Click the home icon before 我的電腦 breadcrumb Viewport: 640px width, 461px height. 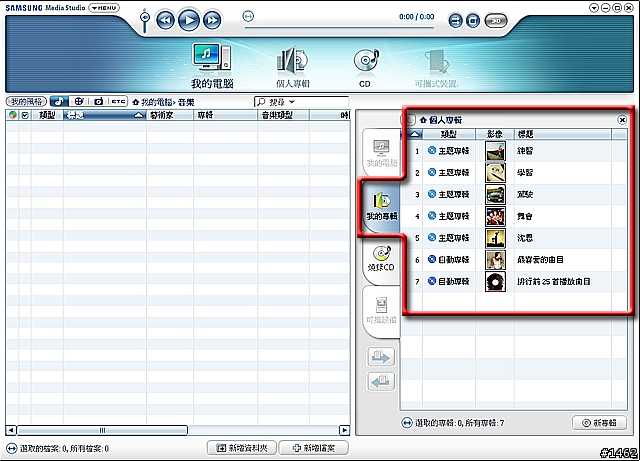(136, 102)
